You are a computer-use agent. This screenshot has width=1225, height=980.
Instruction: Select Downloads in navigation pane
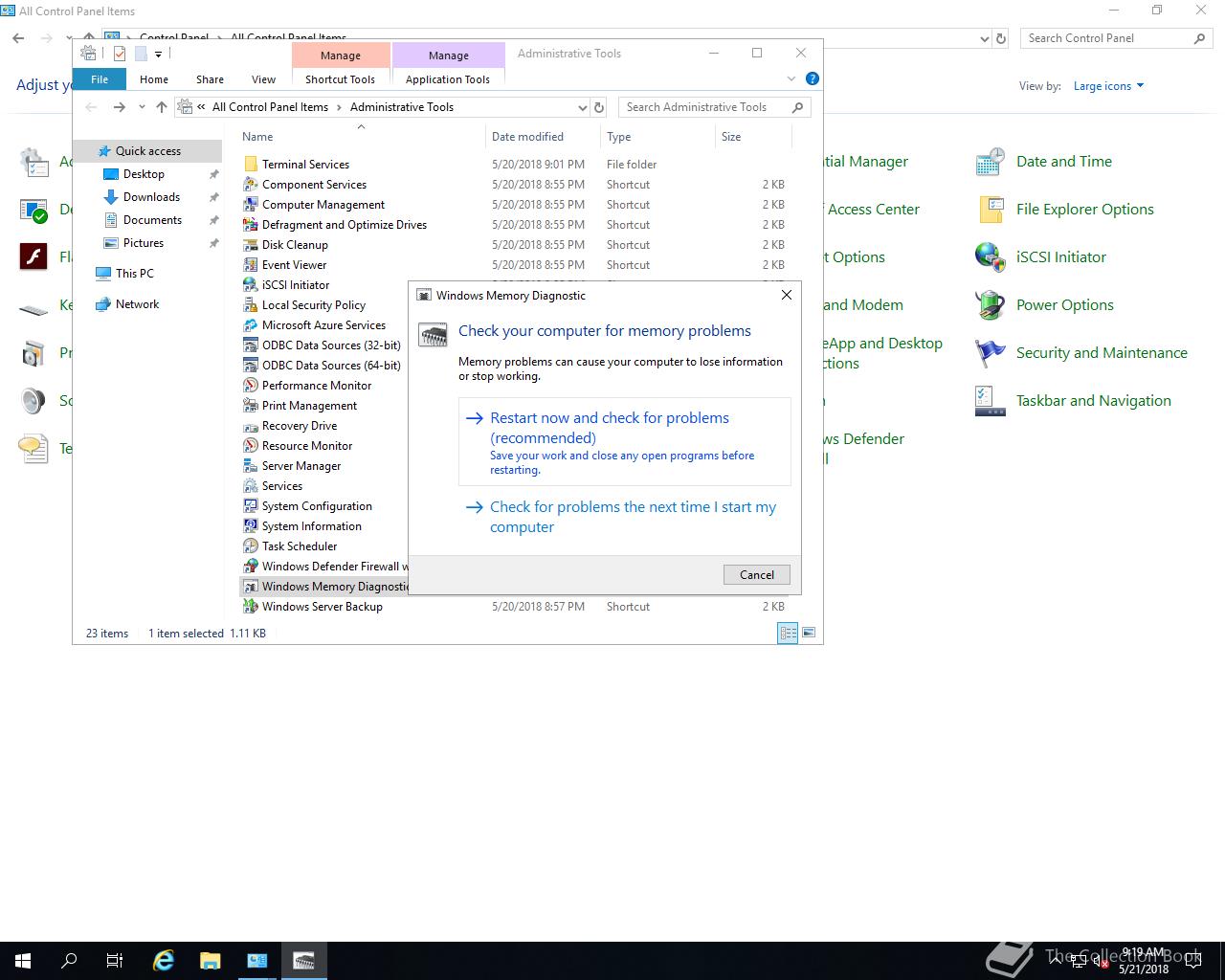click(x=151, y=197)
